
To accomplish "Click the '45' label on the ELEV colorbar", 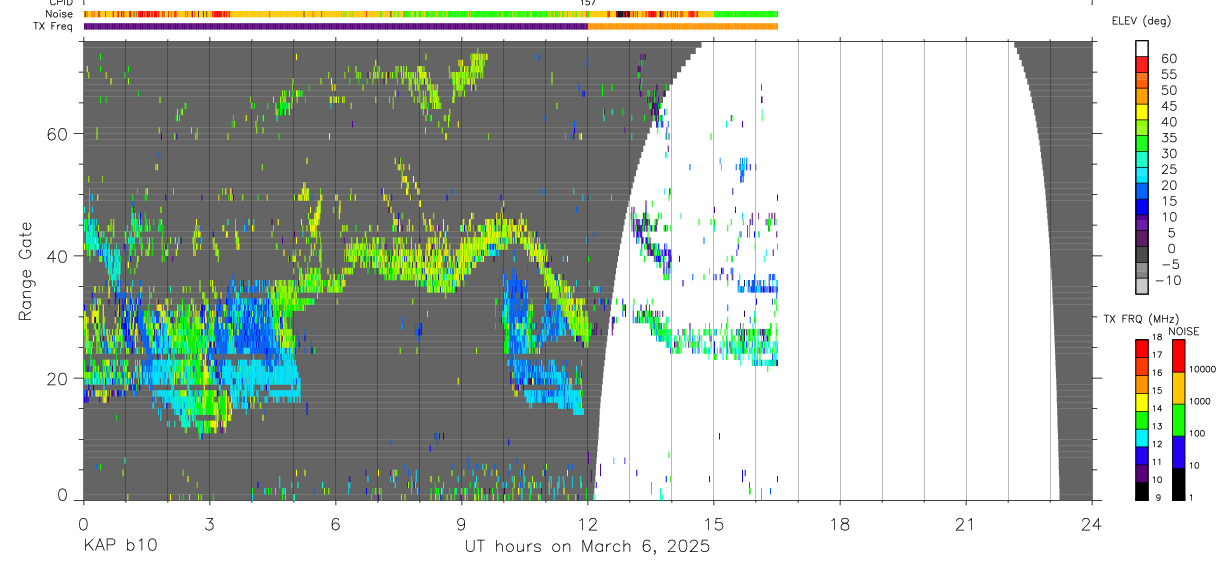I will coord(1169,106).
